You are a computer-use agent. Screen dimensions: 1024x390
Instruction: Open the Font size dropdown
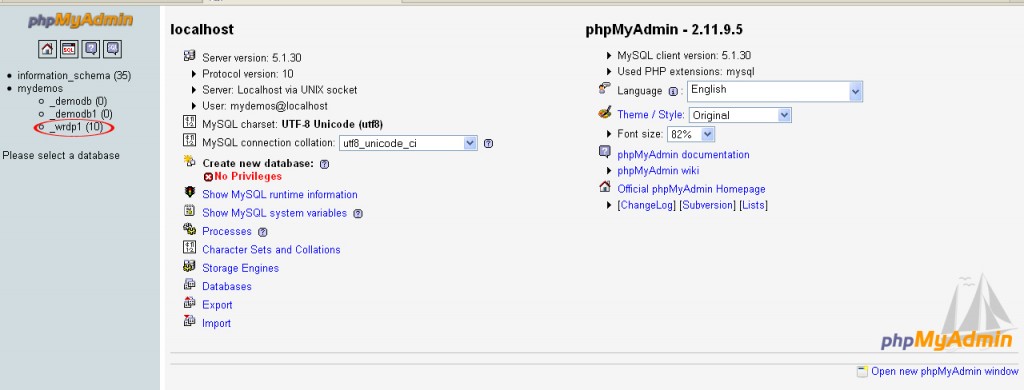(x=690, y=134)
